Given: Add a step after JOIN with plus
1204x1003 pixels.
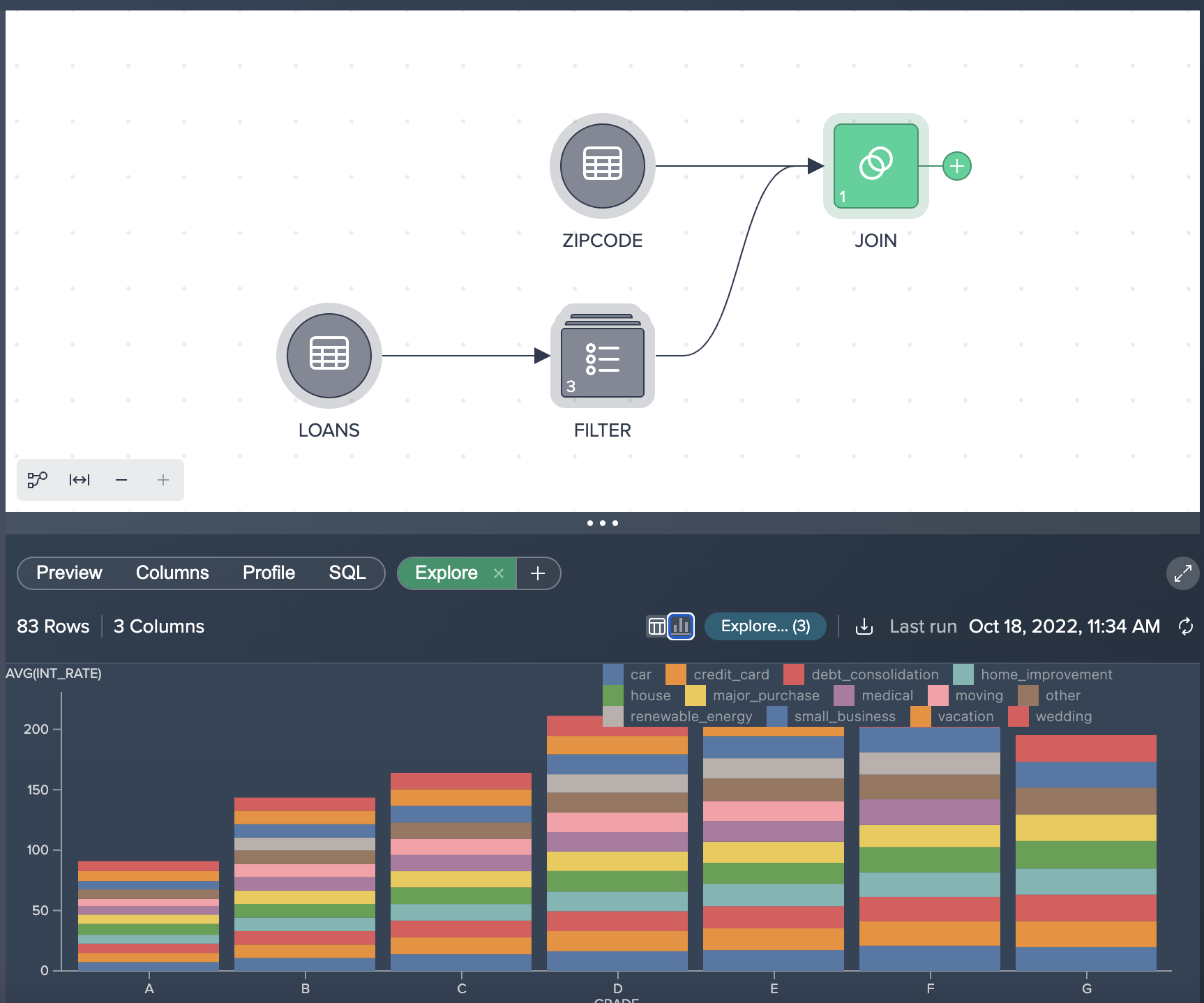Looking at the screenshot, I should [x=956, y=166].
